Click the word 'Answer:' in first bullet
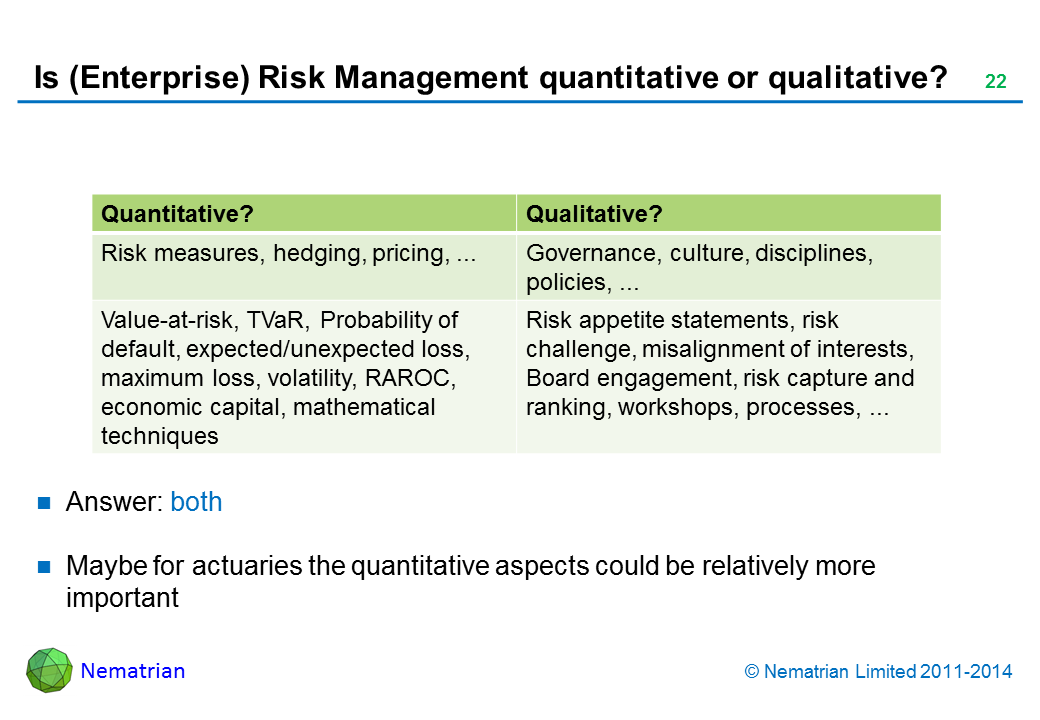 point(114,502)
